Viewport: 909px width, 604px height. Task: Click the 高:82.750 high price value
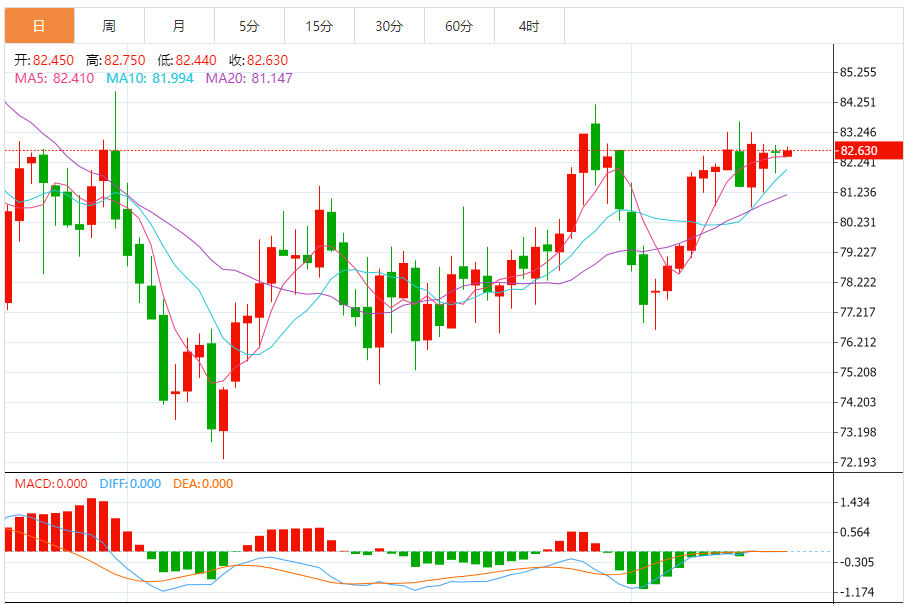(115, 60)
